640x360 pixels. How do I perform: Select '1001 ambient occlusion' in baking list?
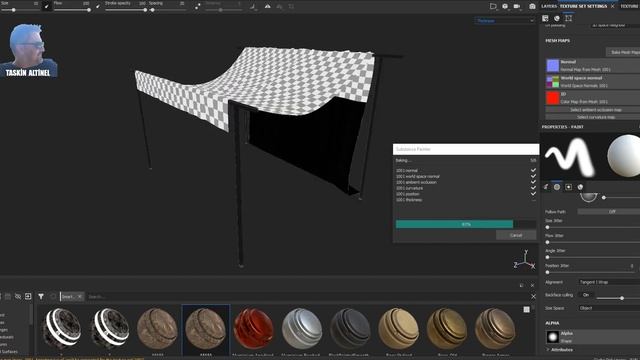pyautogui.click(x=416, y=182)
